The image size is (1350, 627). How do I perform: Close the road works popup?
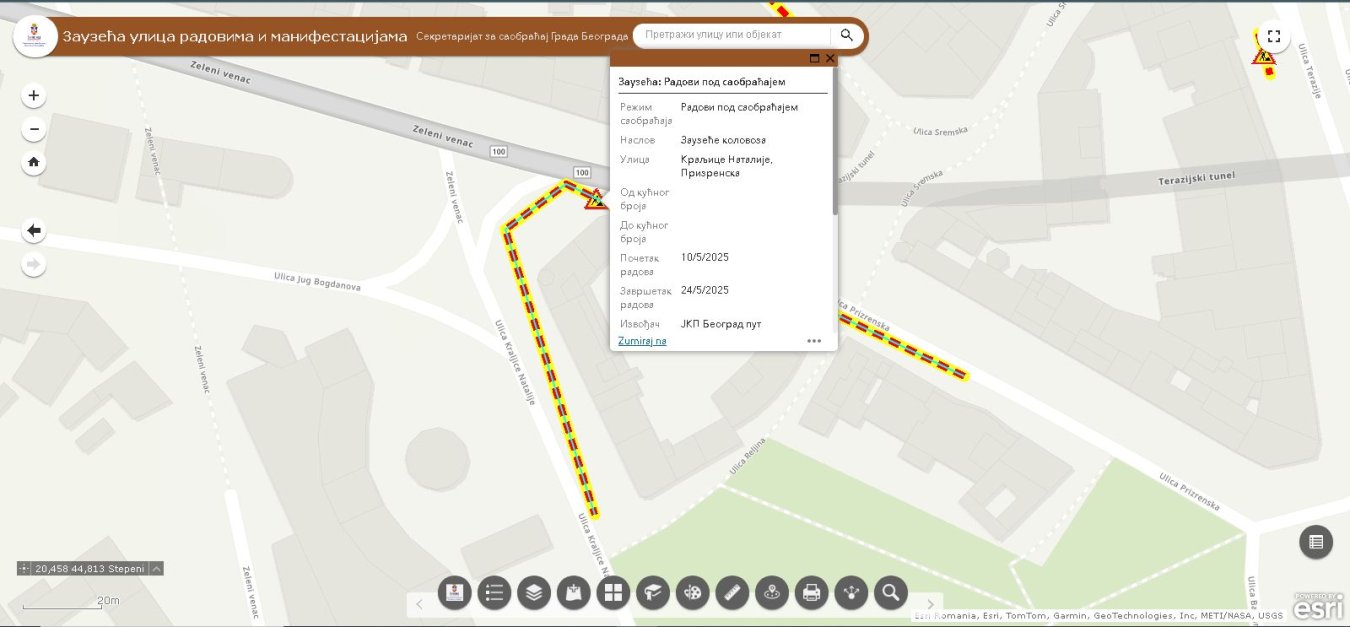click(x=830, y=59)
